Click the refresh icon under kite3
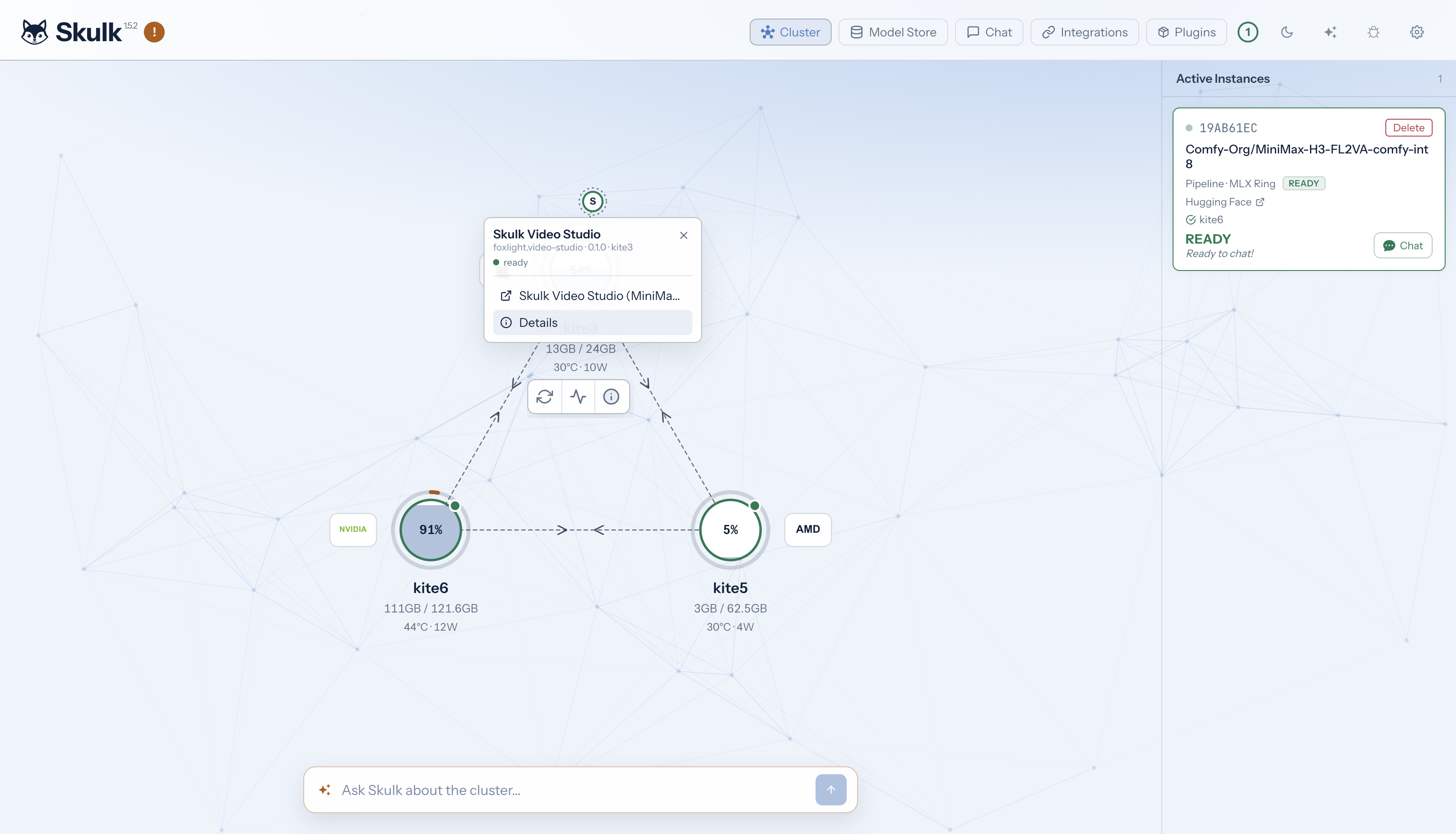Viewport: 1456px width, 834px height. (x=545, y=396)
